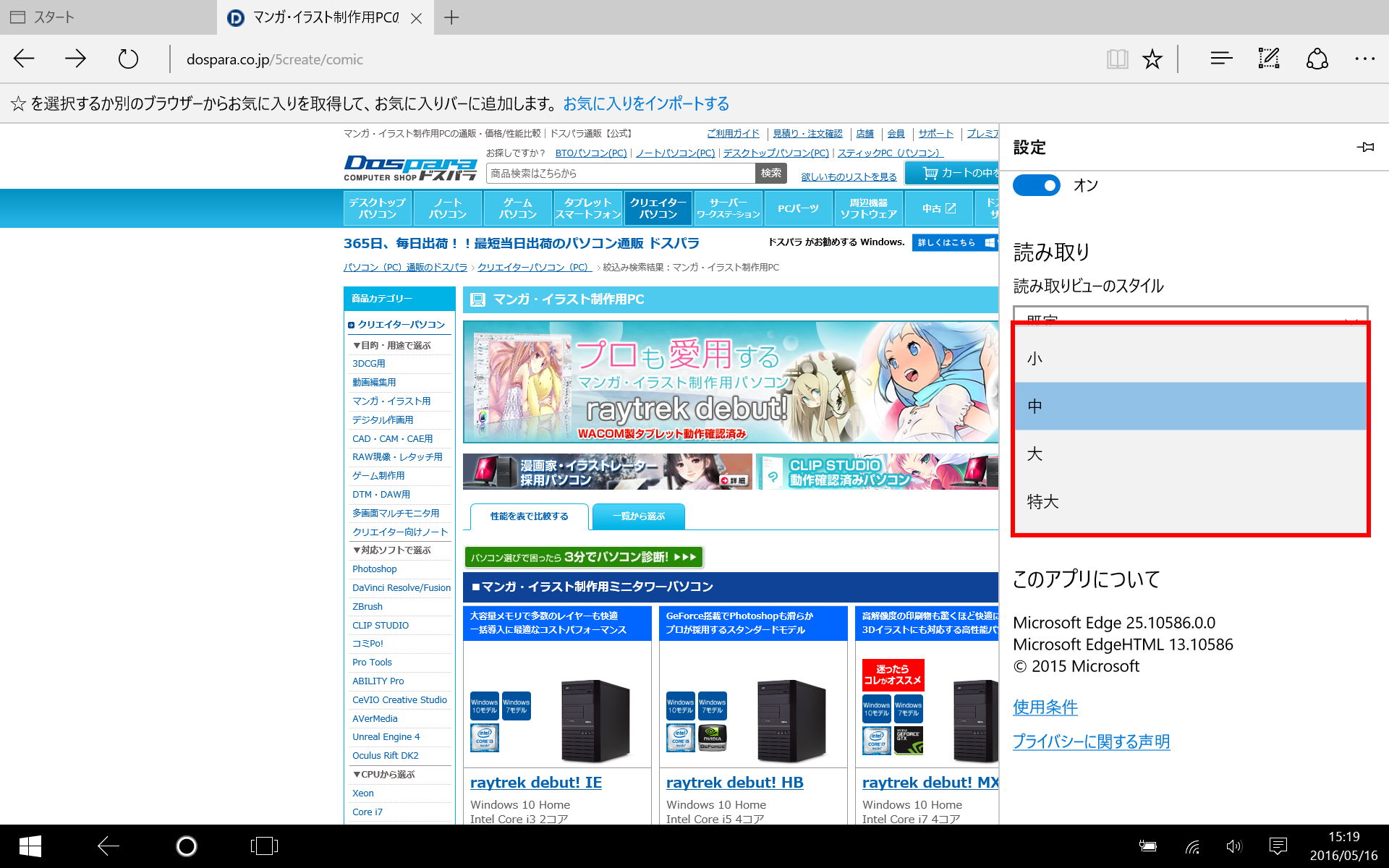
Task: Open Task View on the taskbar
Action: tap(264, 846)
